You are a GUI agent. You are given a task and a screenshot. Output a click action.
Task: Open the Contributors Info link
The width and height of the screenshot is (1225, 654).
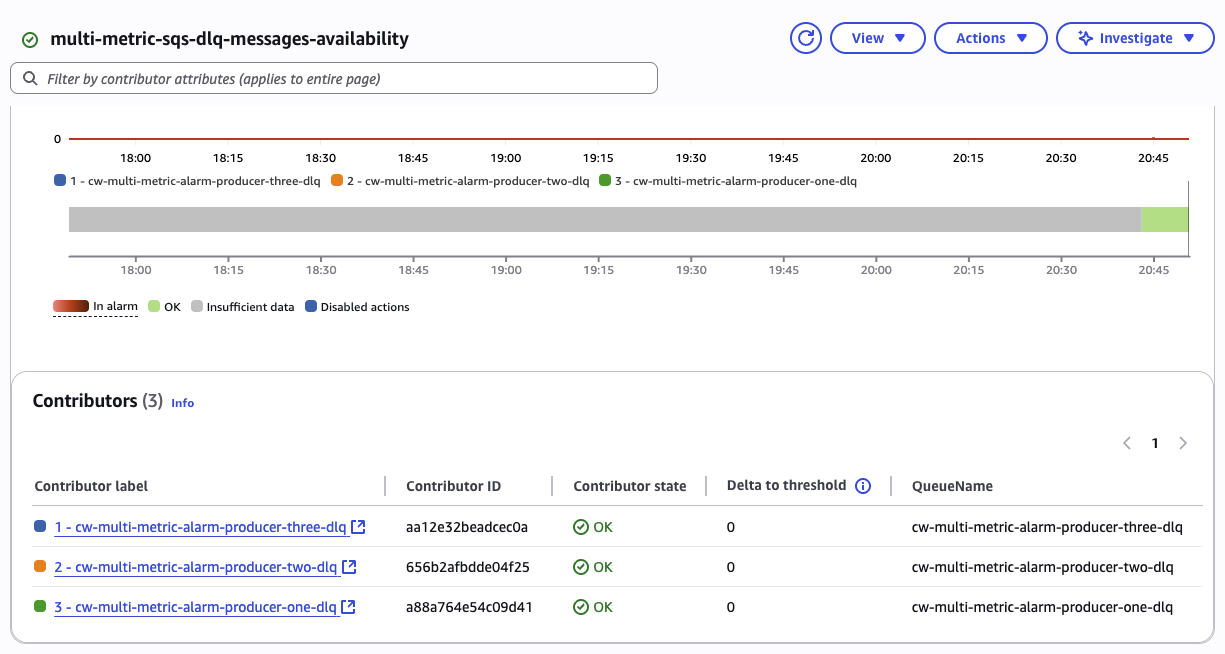(x=182, y=403)
